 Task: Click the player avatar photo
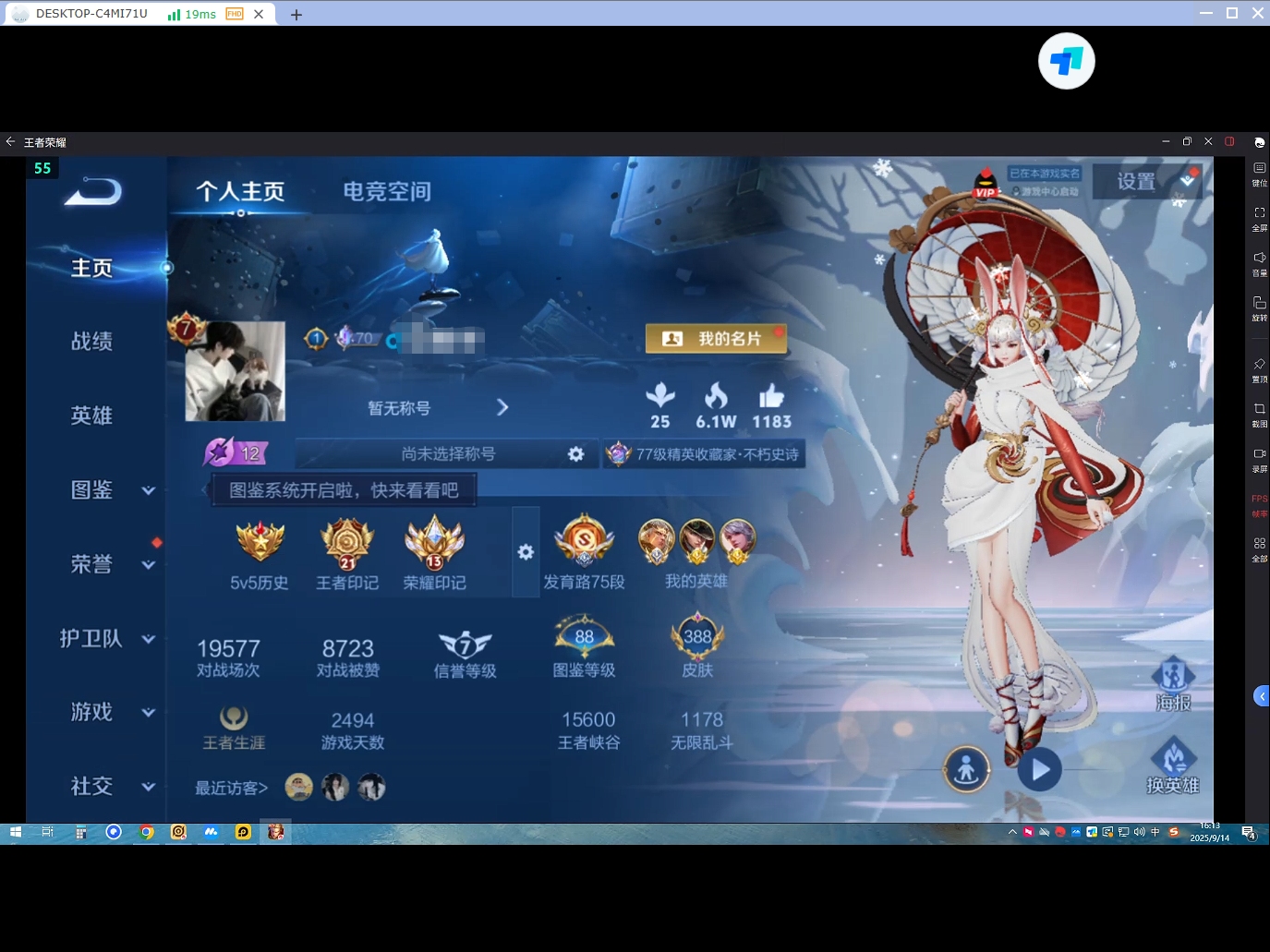235,371
